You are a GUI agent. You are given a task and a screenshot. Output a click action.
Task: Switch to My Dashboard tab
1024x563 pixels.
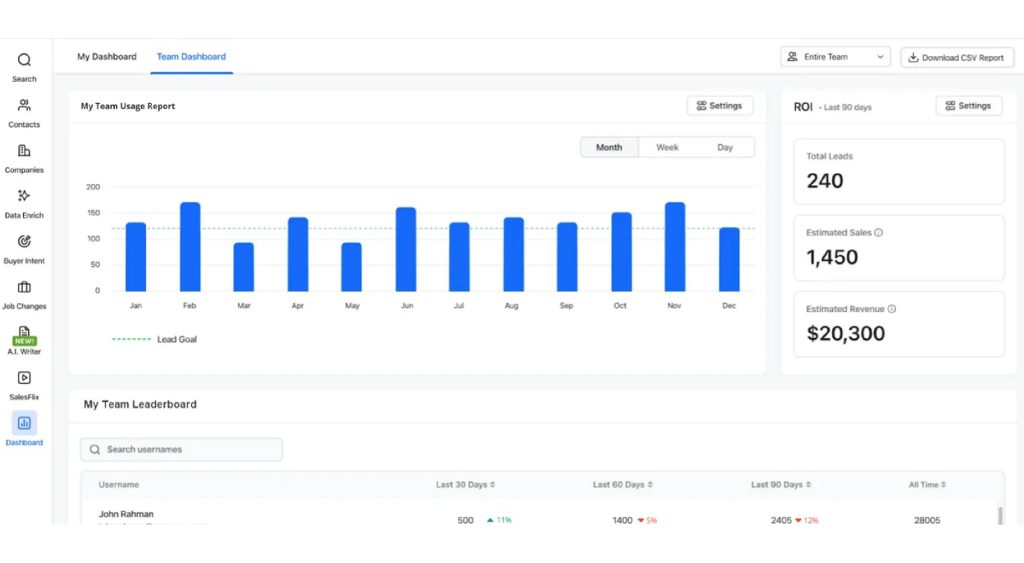pyautogui.click(x=107, y=57)
